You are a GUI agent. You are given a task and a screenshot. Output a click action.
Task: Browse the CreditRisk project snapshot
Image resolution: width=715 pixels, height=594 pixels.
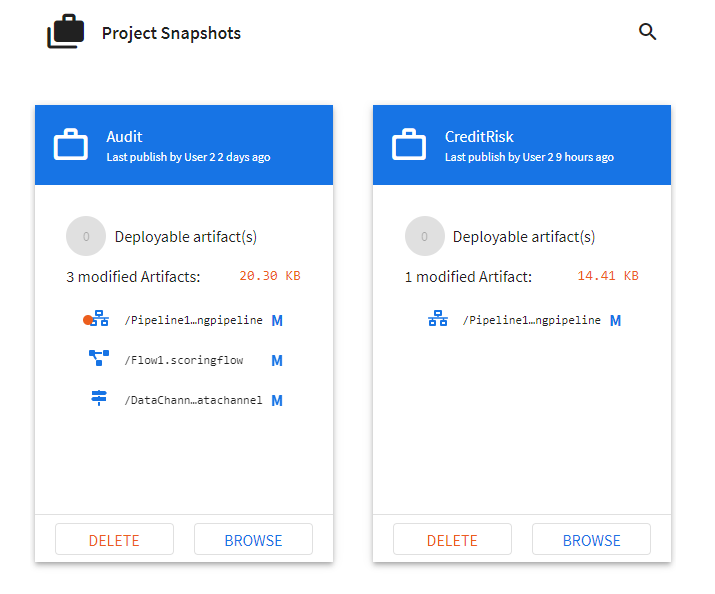click(x=591, y=539)
